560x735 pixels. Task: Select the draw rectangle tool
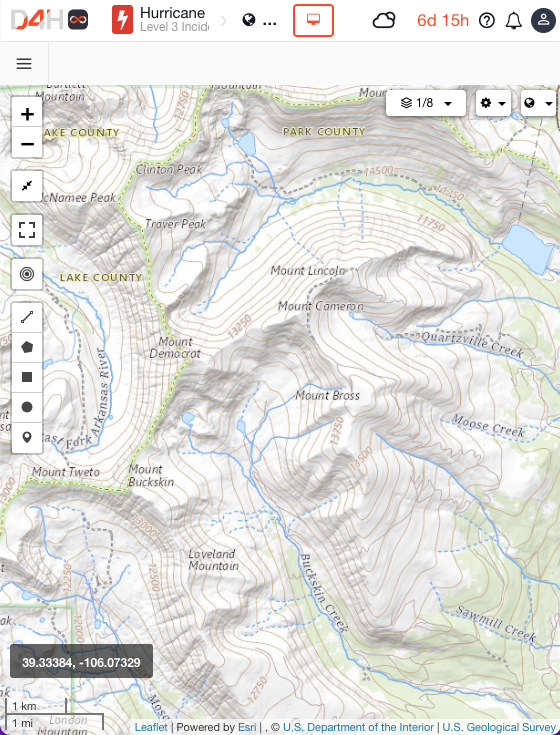pyautogui.click(x=27, y=377)
